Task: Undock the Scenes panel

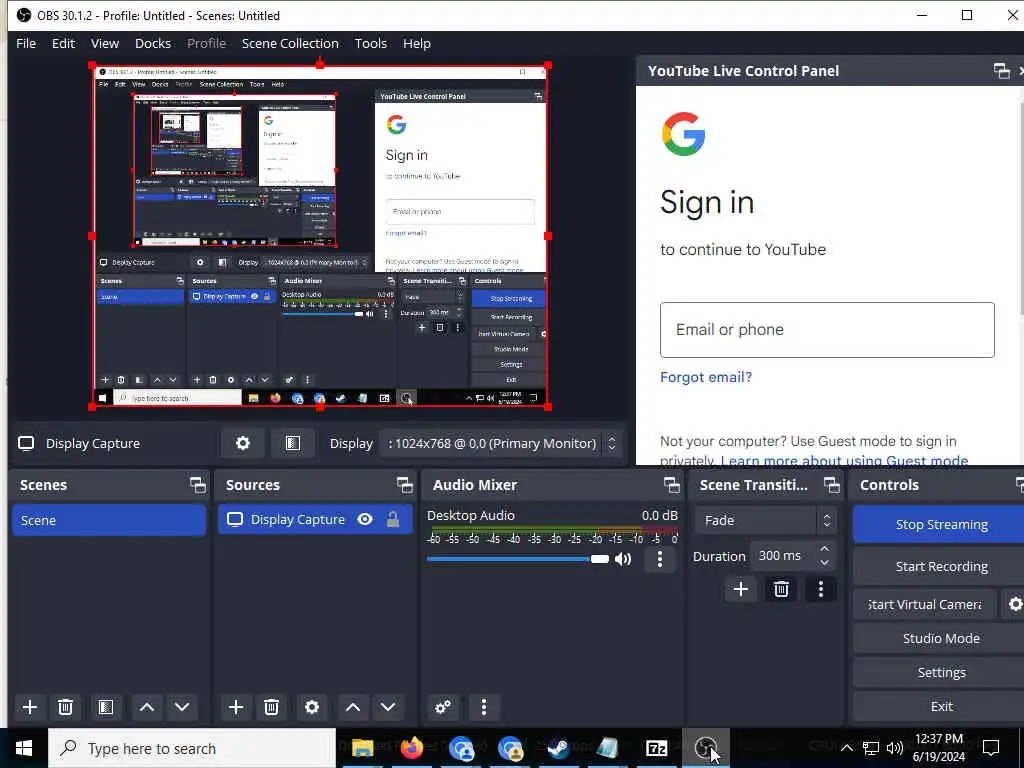Action: [198, 485]
